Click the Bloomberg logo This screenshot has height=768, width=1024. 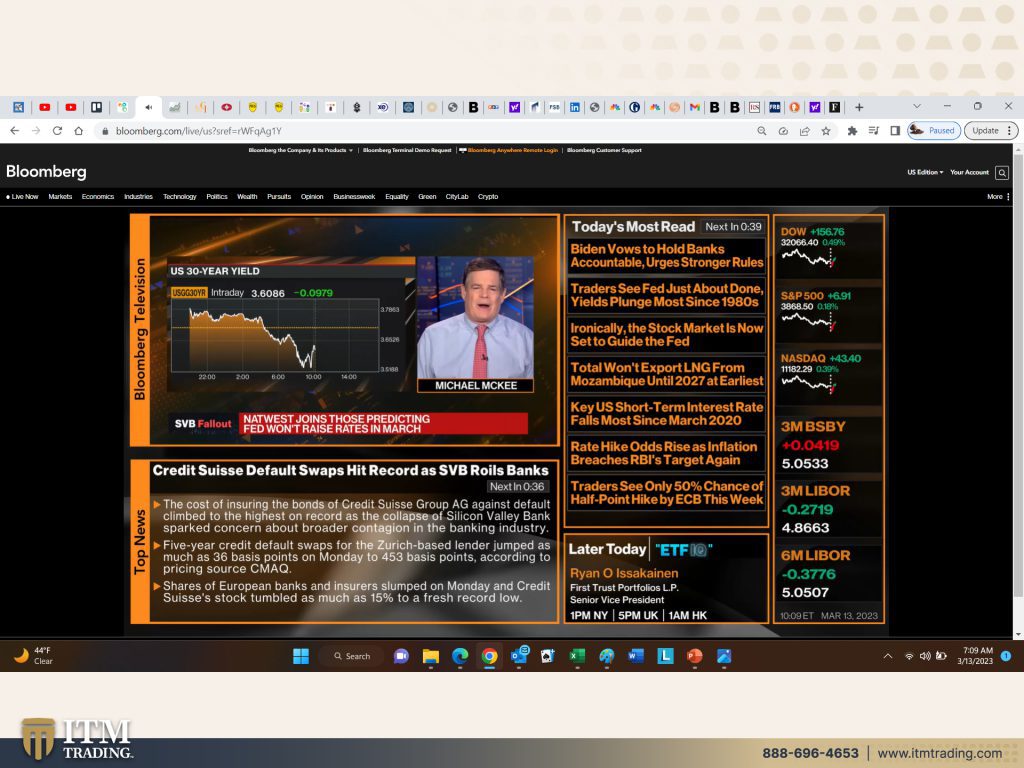46,172
